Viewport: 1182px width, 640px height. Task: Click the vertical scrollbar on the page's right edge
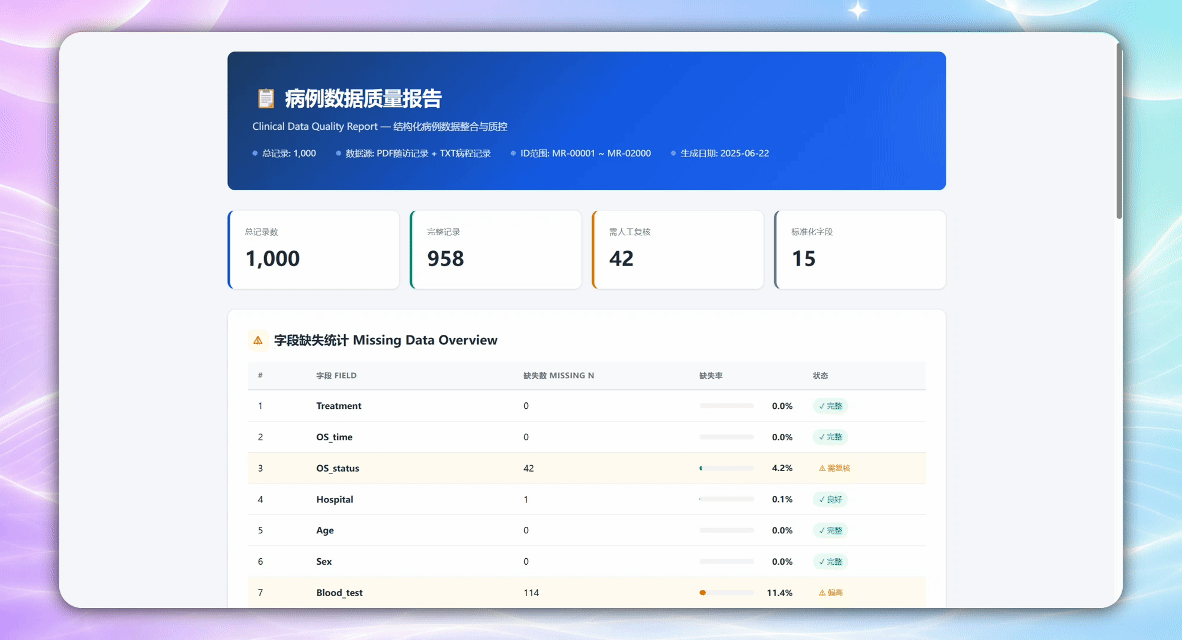(1119, 132)
